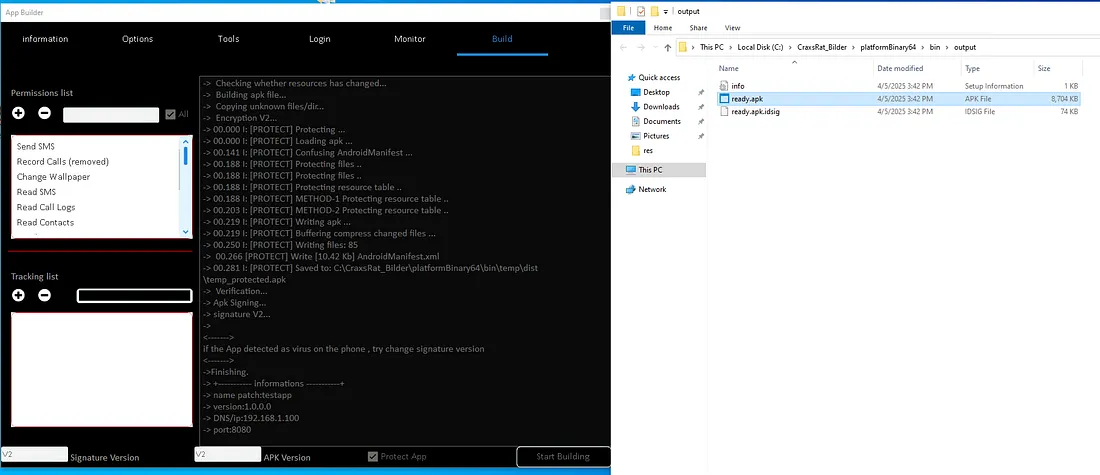Screen dimensions: 1100x475
Task: Click the minus icon under Tracking list
Action: click(45, 295)
